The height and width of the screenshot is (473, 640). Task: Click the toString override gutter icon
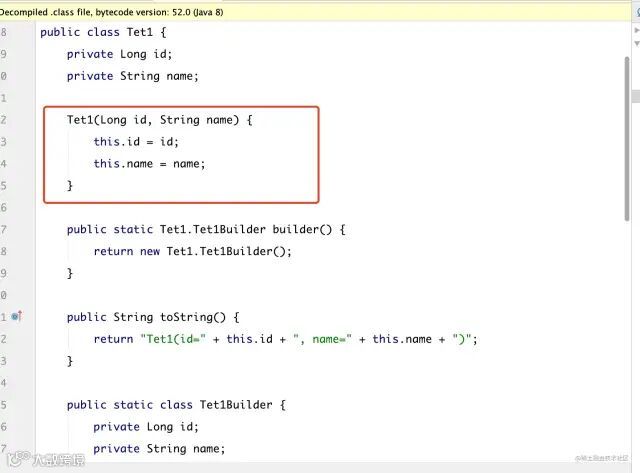17,316
